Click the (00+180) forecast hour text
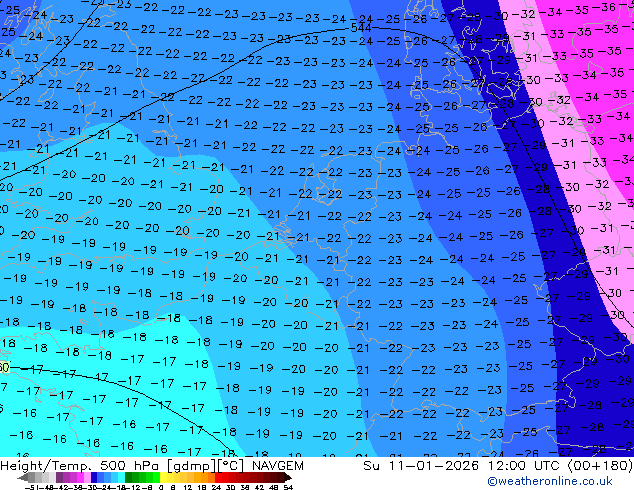634x490 pixels. click(600, 466)
